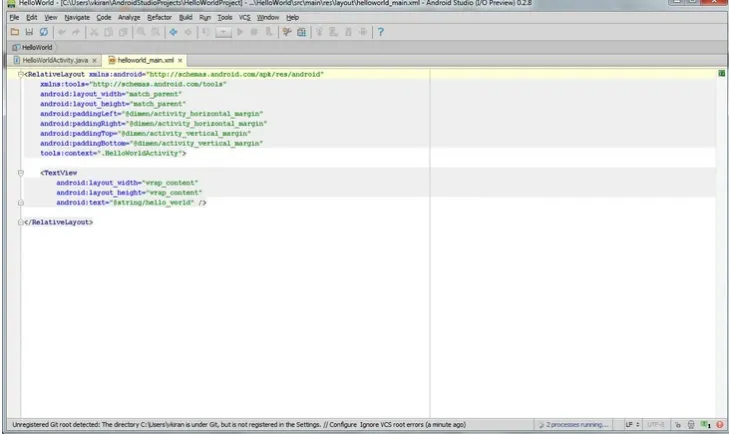The height and width of the screenshot is (434, 729).
Task: Click Ignore VCS root errors link
Action: click(x=391, y=425)
